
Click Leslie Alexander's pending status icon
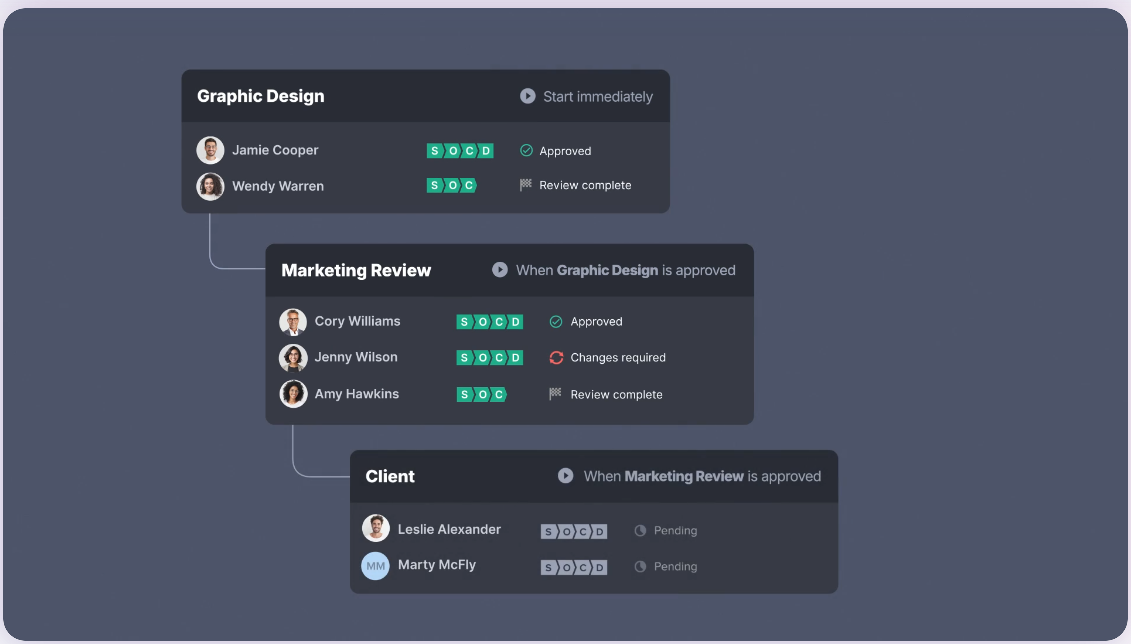(x=640, y=531)
